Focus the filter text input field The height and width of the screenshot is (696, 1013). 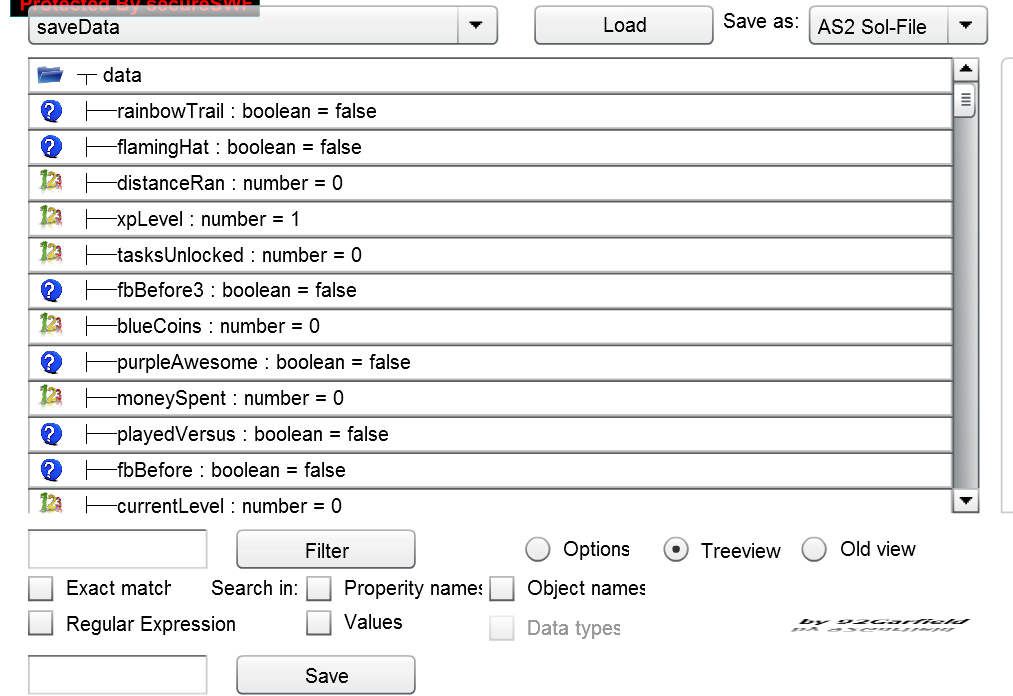118,549
